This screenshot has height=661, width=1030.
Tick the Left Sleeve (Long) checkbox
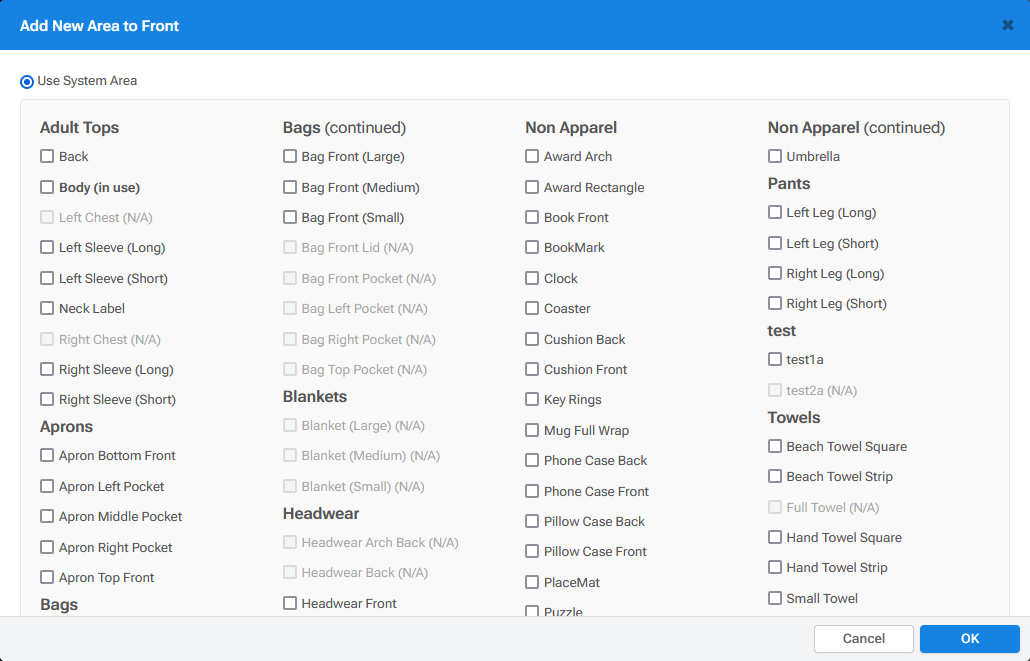47,247
